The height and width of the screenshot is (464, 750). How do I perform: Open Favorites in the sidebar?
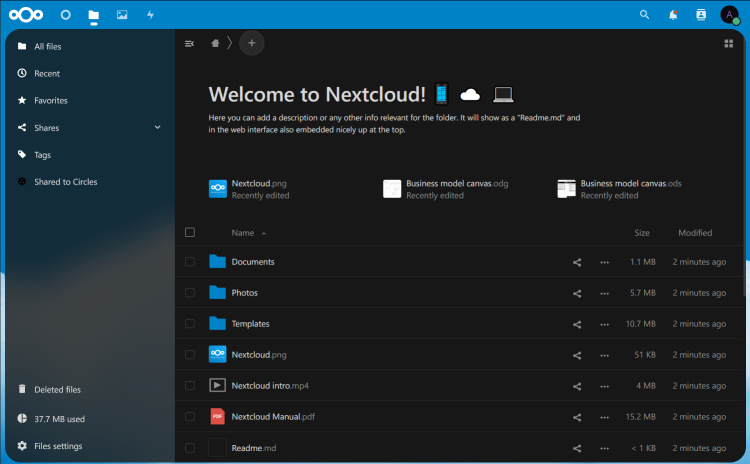point(51,101)
